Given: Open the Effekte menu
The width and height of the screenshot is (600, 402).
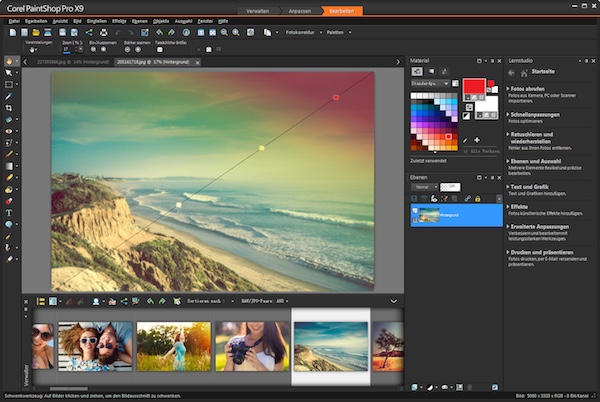Looking at the screenshot, I should click(x=119, y=19).
